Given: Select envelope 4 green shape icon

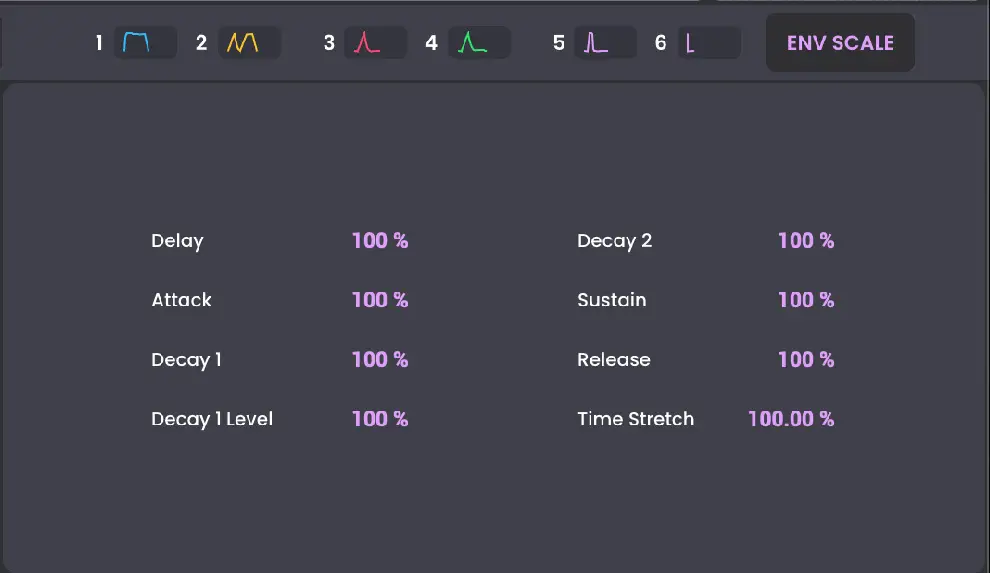Looking at the screenshot, I should point(479,43).
